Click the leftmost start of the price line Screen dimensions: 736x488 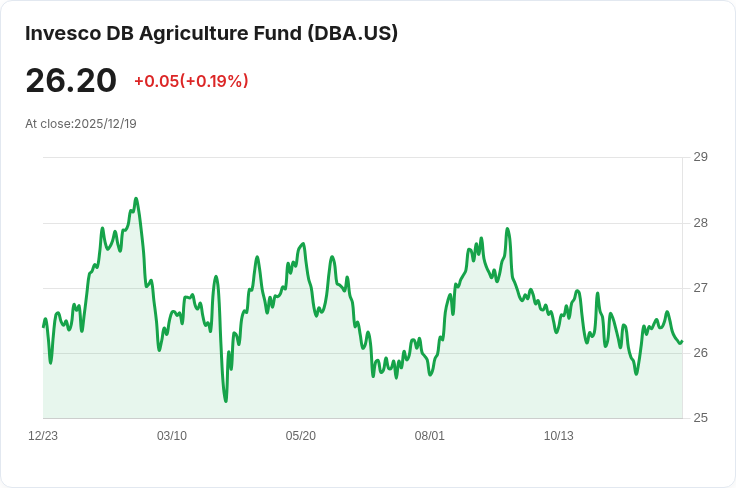pyautogui.click(x=44, y=325)
